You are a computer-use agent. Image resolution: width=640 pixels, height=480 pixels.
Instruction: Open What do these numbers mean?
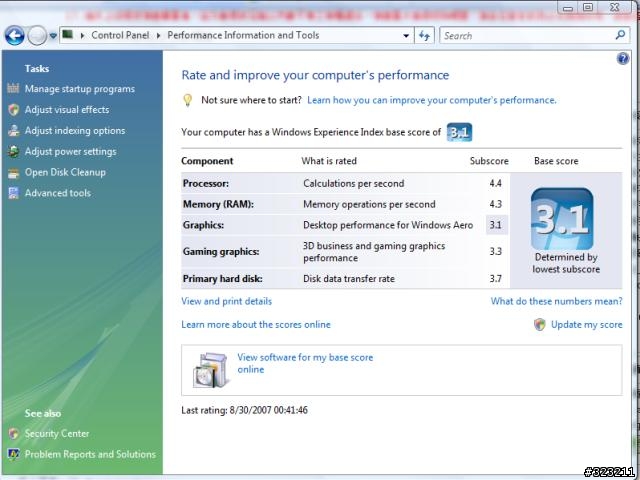click(x=556, y=301)
